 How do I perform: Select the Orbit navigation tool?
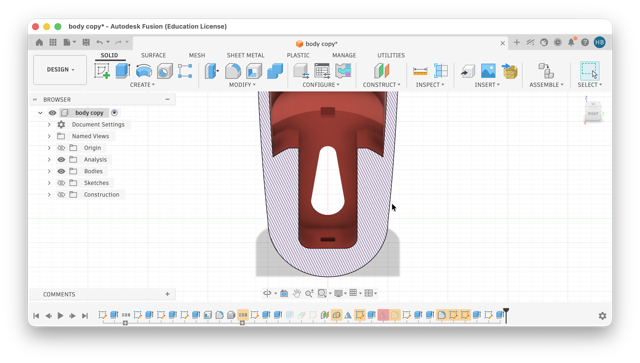pyautogui.click(x=267, y=293)
